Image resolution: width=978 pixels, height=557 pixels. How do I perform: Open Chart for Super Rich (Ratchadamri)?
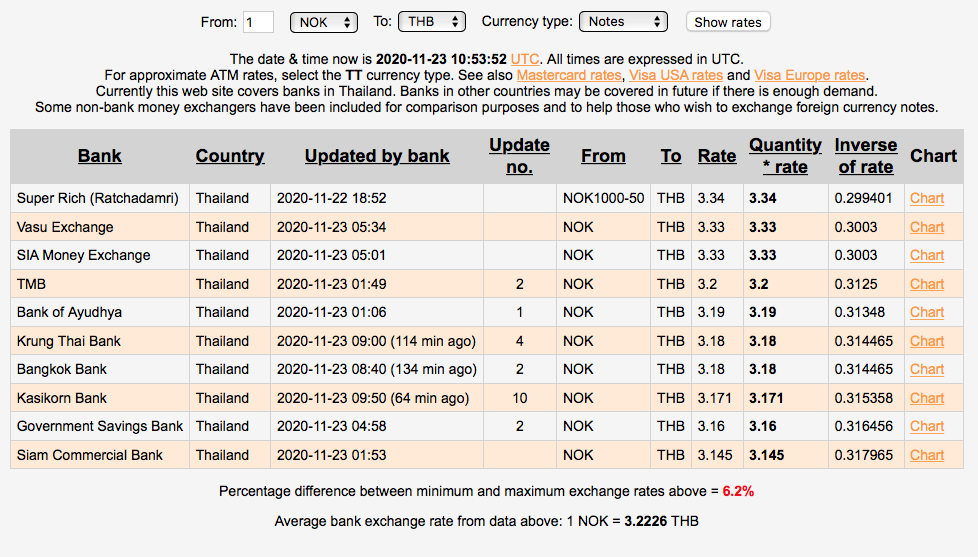pos(926,198)
